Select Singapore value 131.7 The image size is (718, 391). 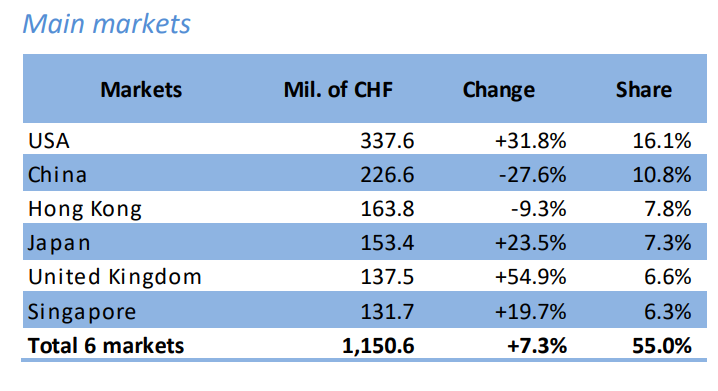[x=387, y=312]
